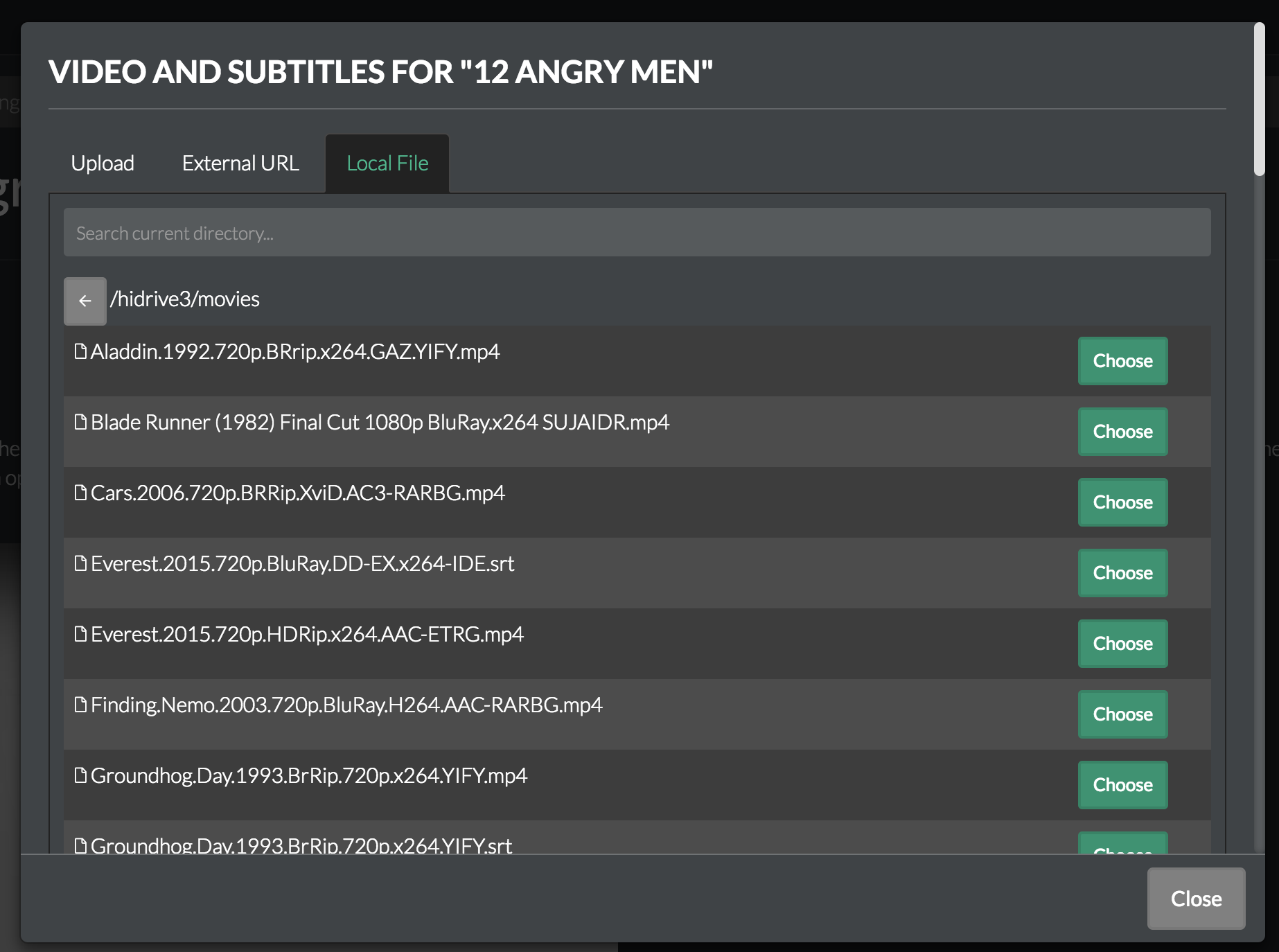Click the file icon next to Finding.Nemo mp4
The width and height of the screenshot is (1279, 952).
click(x=81, y=705)
